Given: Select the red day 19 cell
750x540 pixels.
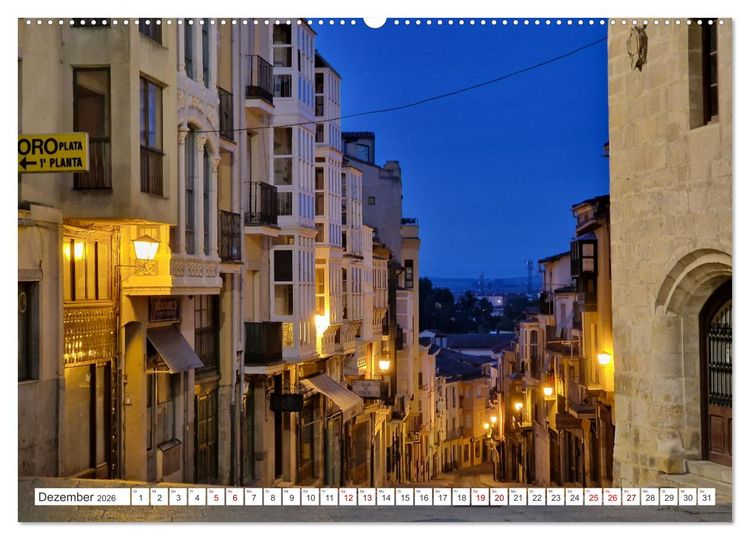Looking at the screenshot, I should point(480,497).
